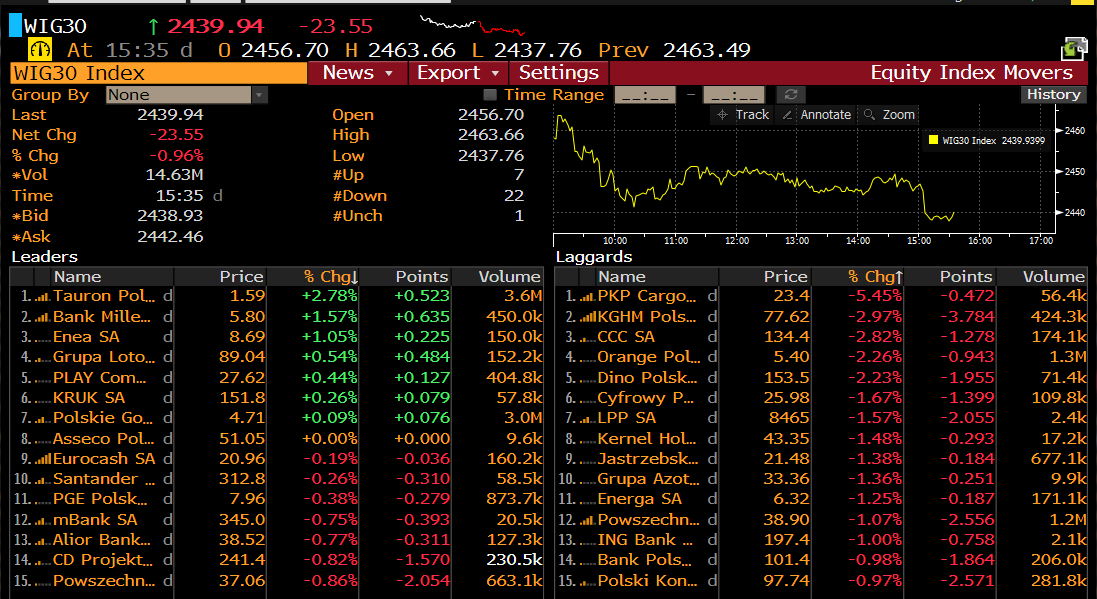Click the intraday sparkline next to WIG30 price
Image resolution: width=1097 pixels, height=599 pixels.
(x=472, y=25)
